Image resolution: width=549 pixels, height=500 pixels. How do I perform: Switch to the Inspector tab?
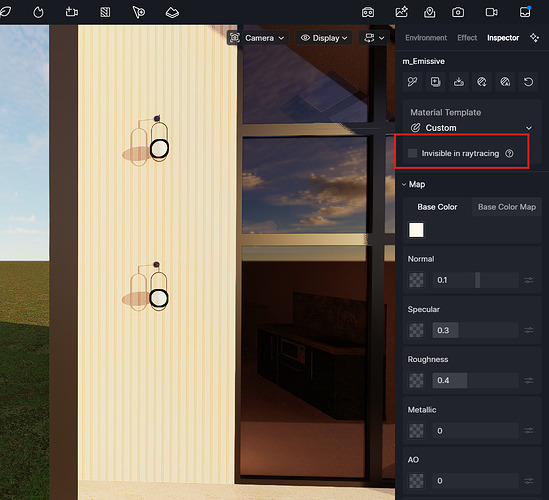503,38
